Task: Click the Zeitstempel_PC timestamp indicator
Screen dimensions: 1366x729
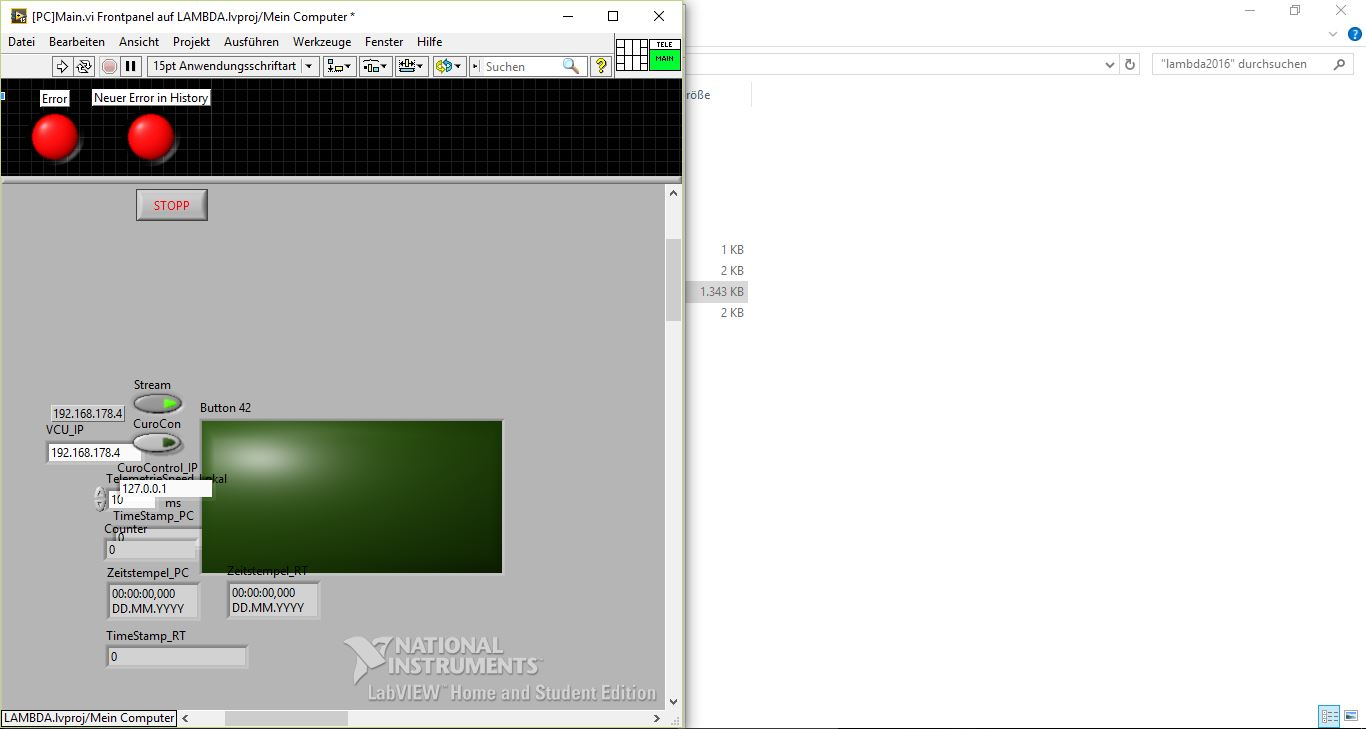Action: (x=153, y=600)
